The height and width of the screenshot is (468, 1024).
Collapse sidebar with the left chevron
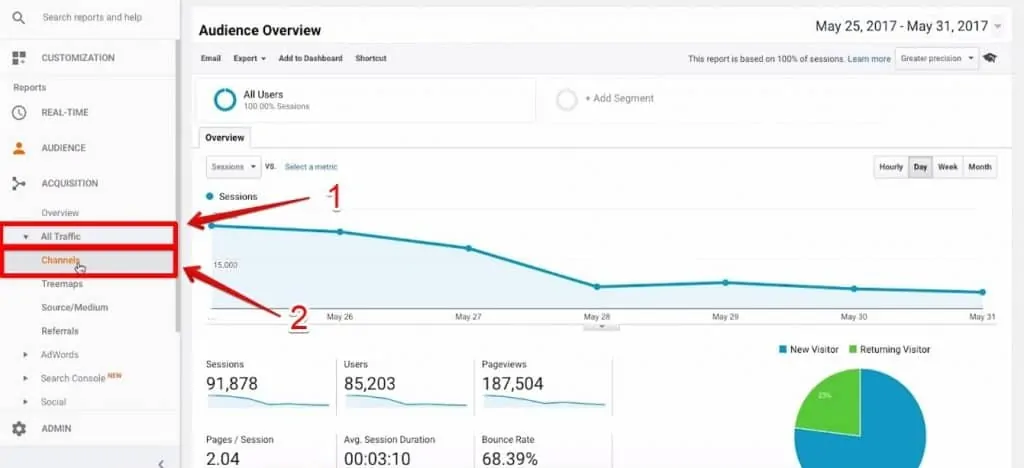162,462
